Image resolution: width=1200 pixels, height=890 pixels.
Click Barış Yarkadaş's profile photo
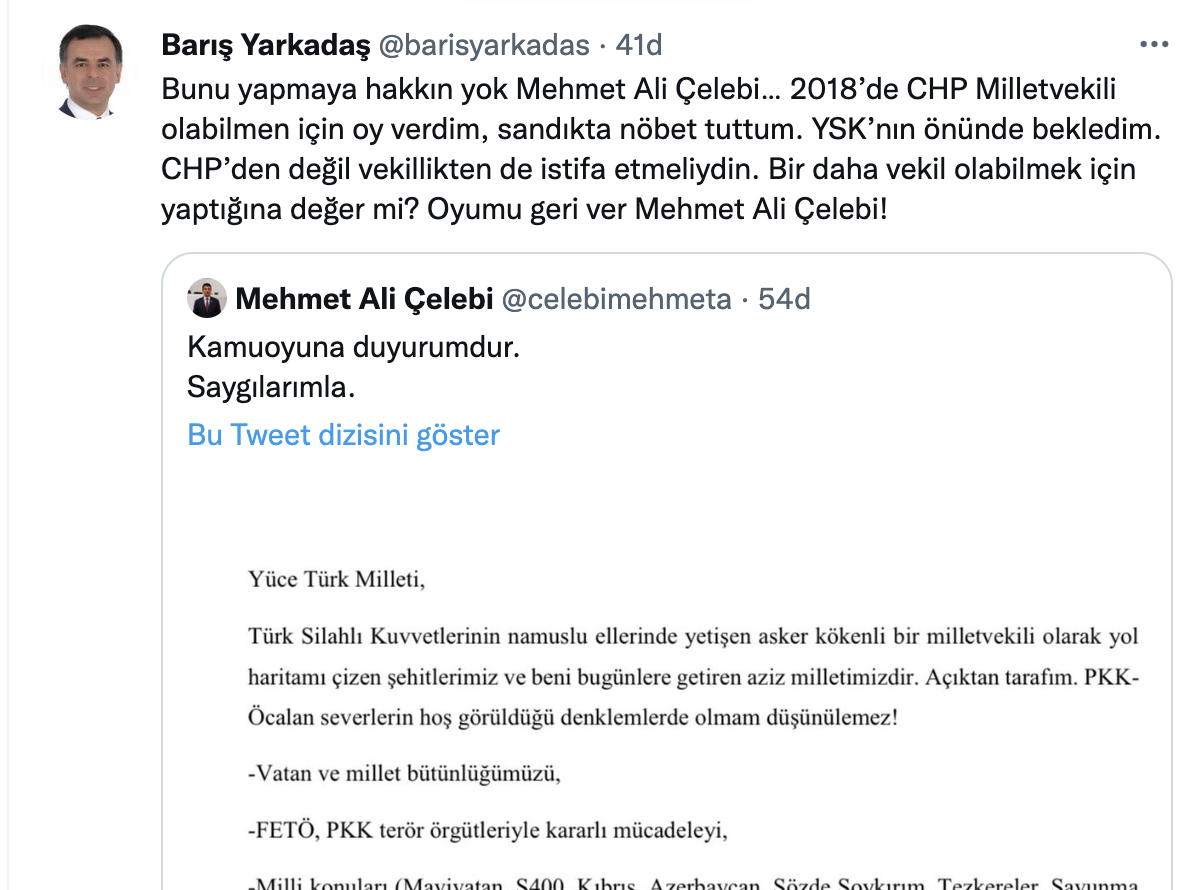coord(89,71)
